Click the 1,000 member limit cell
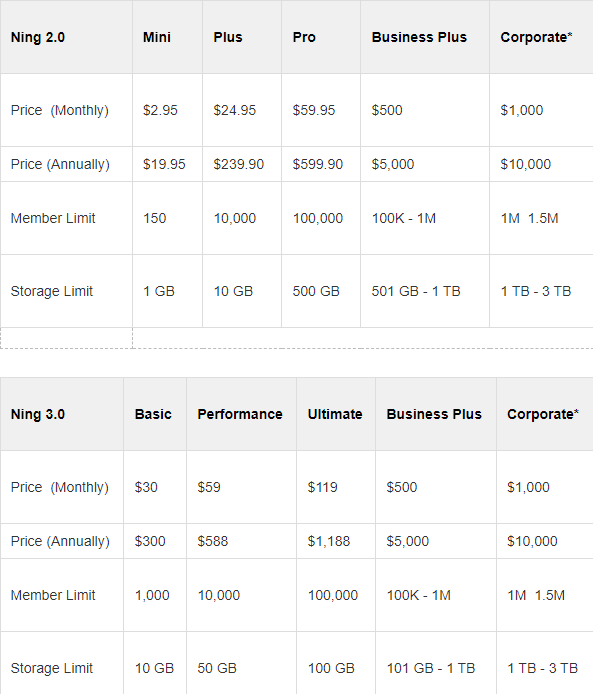 (155, 595)
